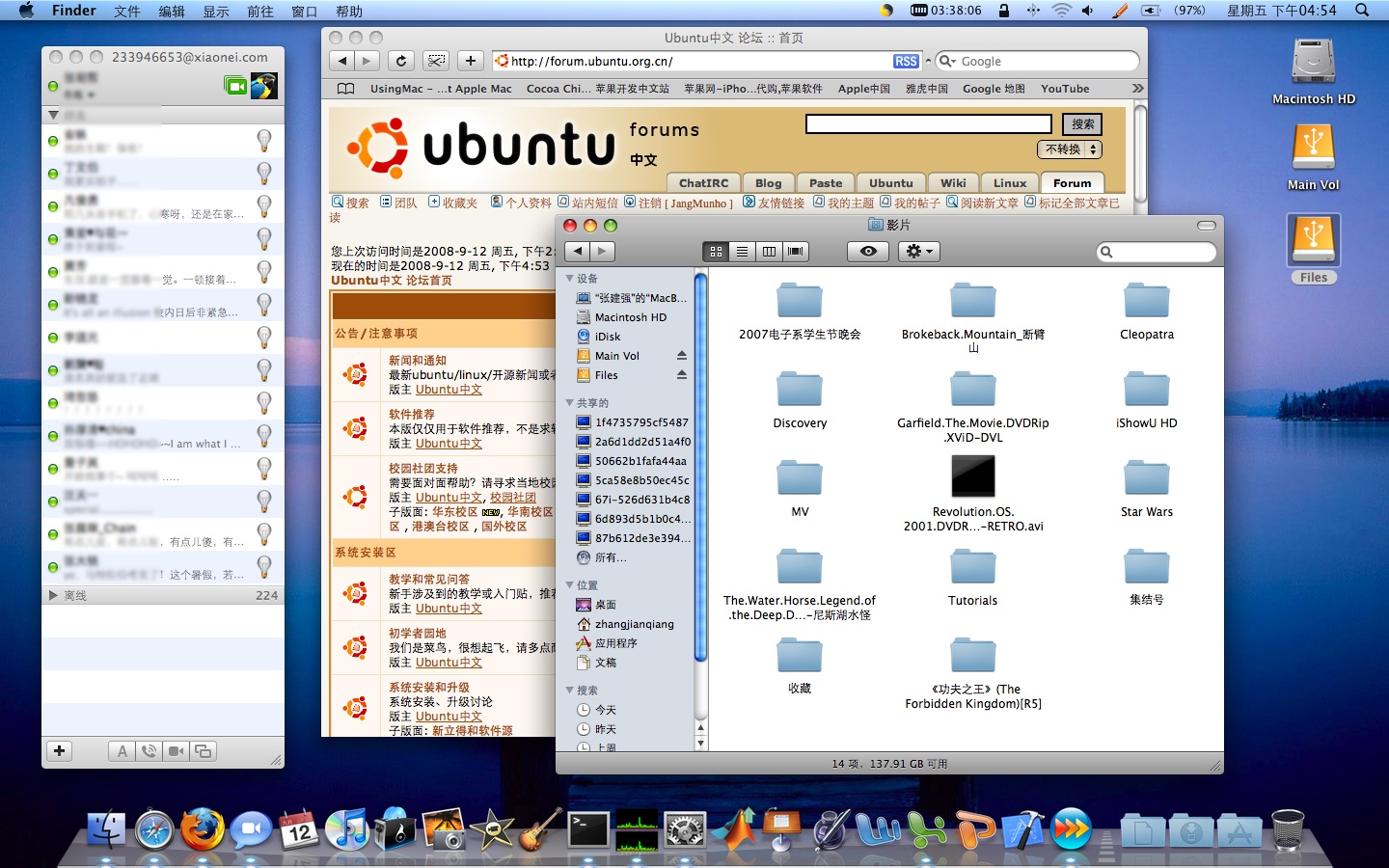
Task: Expand 离线 offline group in iChat
Action: [x=53, y=595]
